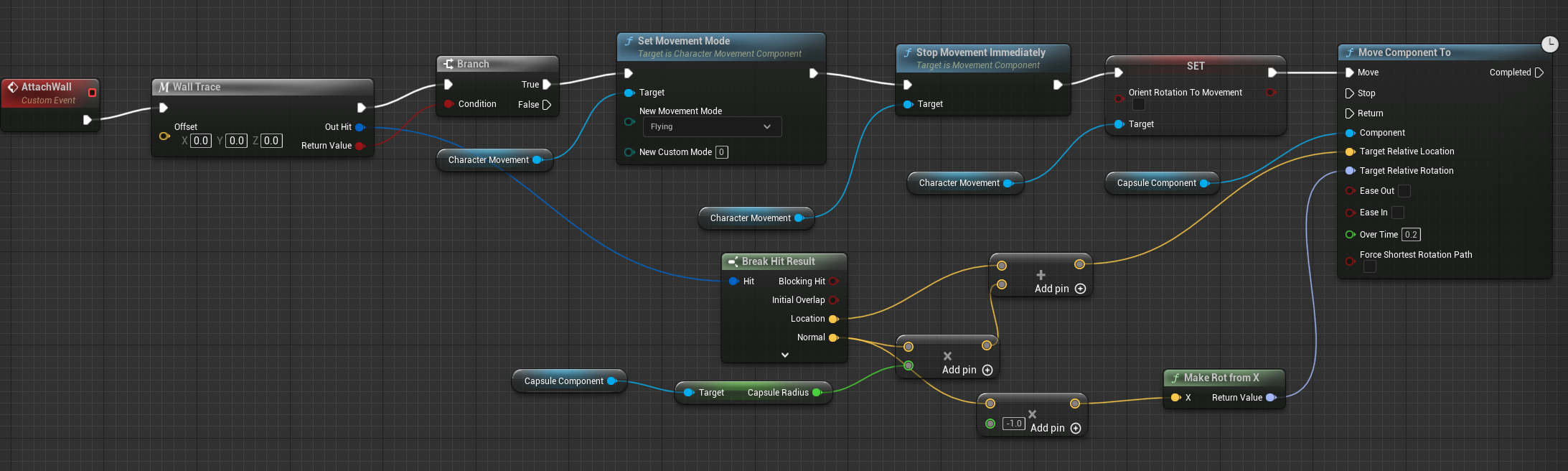Select the Move Component To node title
The image size is (1568, 471).
1404,52
